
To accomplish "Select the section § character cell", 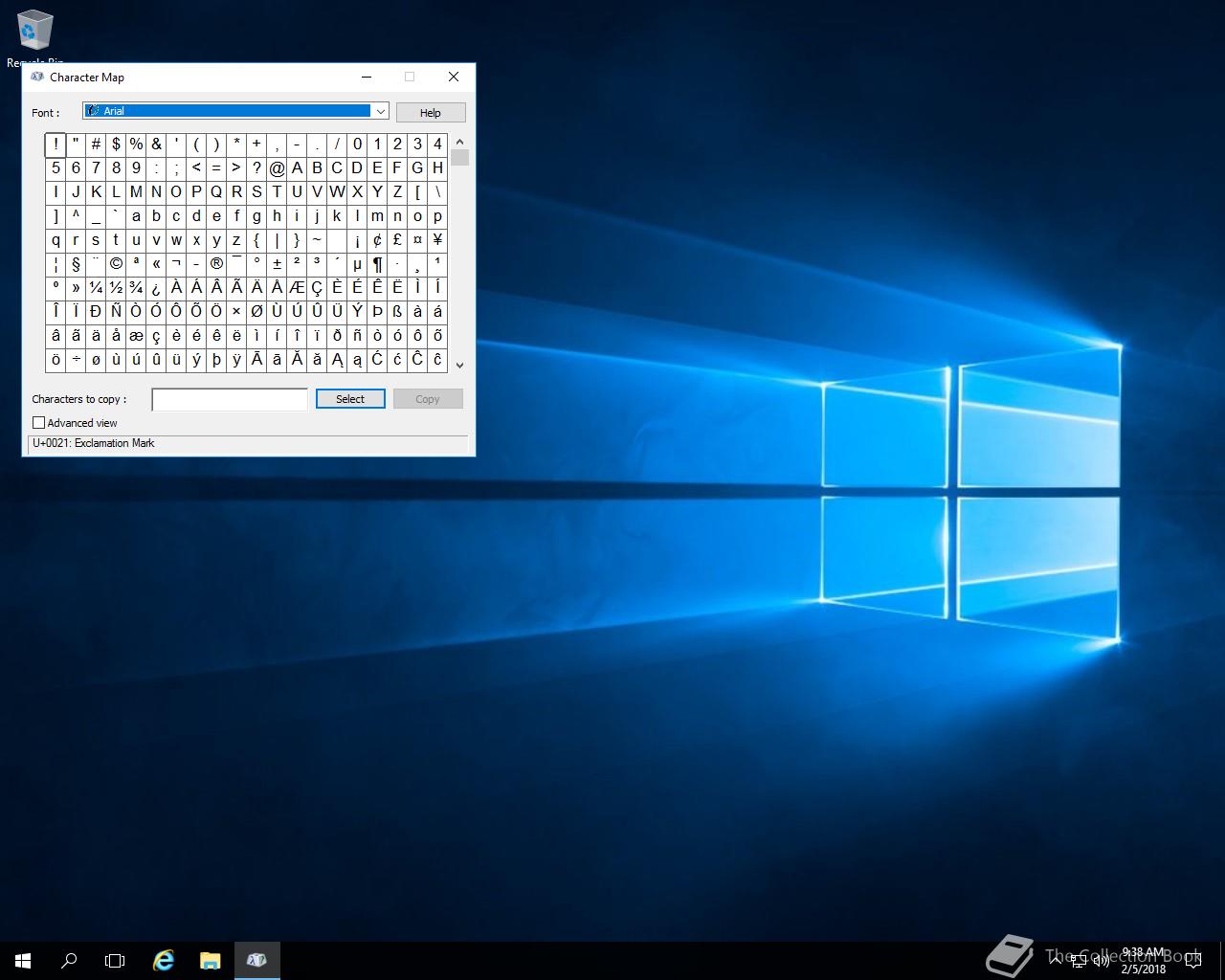I will (x=76, y=264).
